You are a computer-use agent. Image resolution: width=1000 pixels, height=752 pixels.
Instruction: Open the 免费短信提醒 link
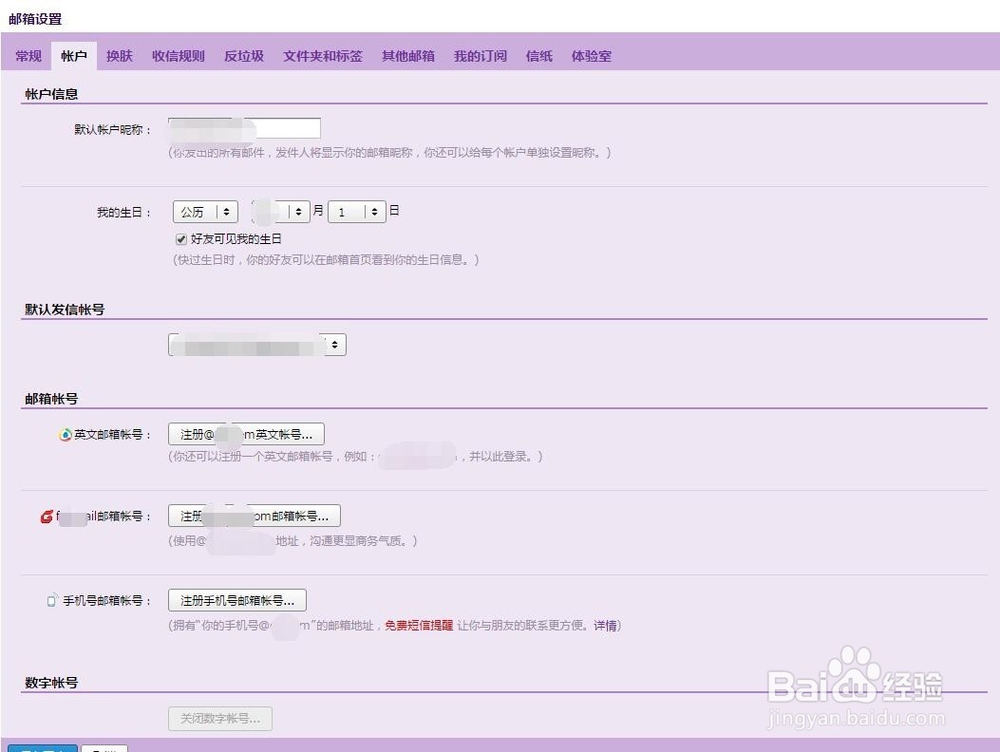pos(419,626)
